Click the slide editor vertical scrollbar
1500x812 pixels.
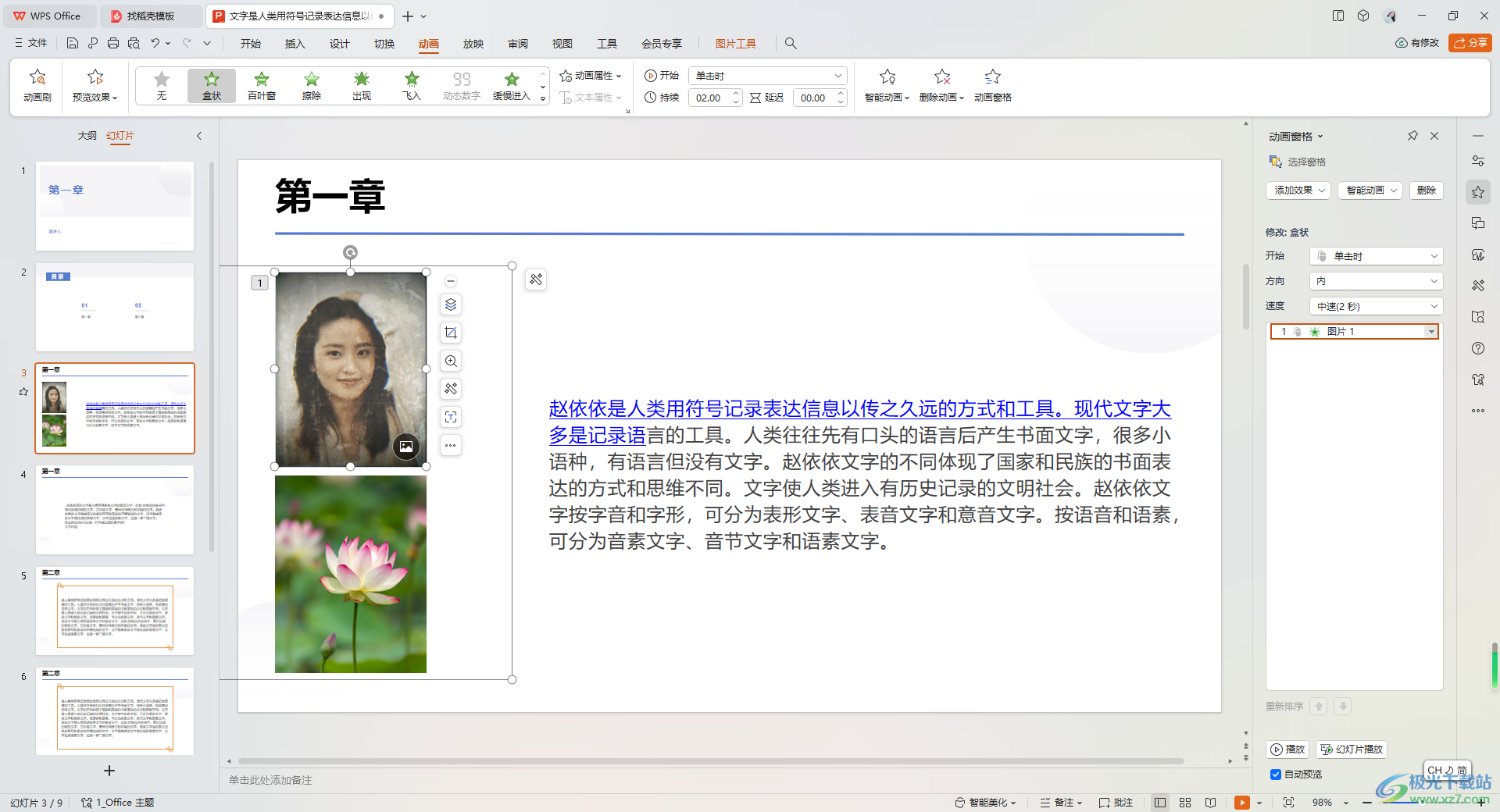tap(1246, 297)
